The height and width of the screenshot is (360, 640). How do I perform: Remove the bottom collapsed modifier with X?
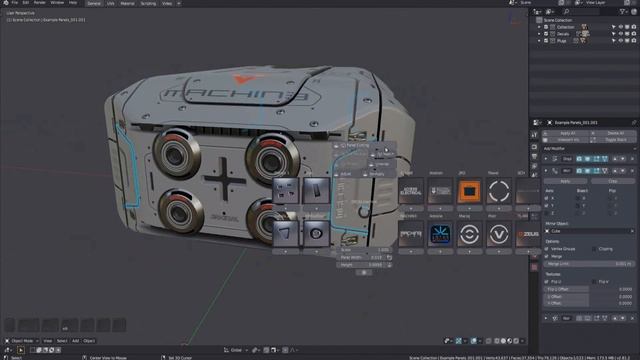633,318
